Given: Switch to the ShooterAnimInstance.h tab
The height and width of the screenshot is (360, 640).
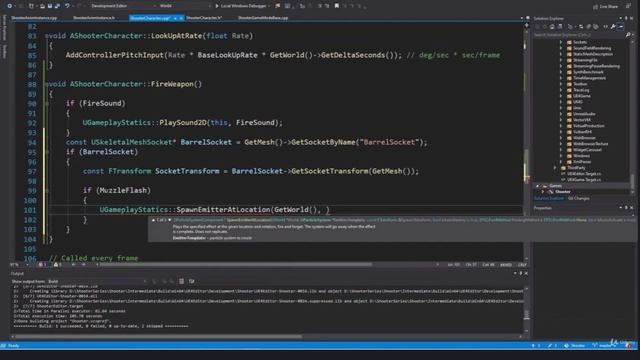Looking at the screenshot, I should coord(94,18).
